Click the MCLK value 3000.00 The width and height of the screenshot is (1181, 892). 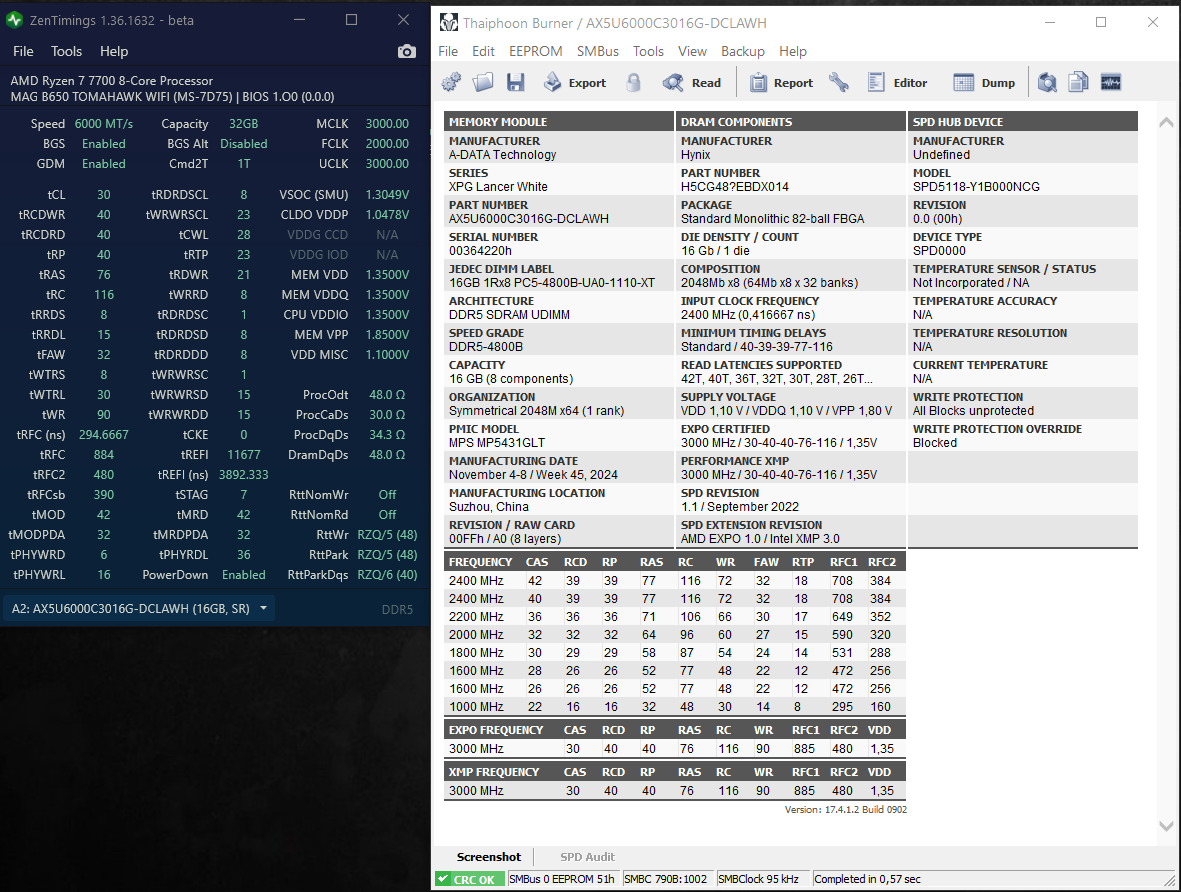pyautogui.click(x=387, y=124)
